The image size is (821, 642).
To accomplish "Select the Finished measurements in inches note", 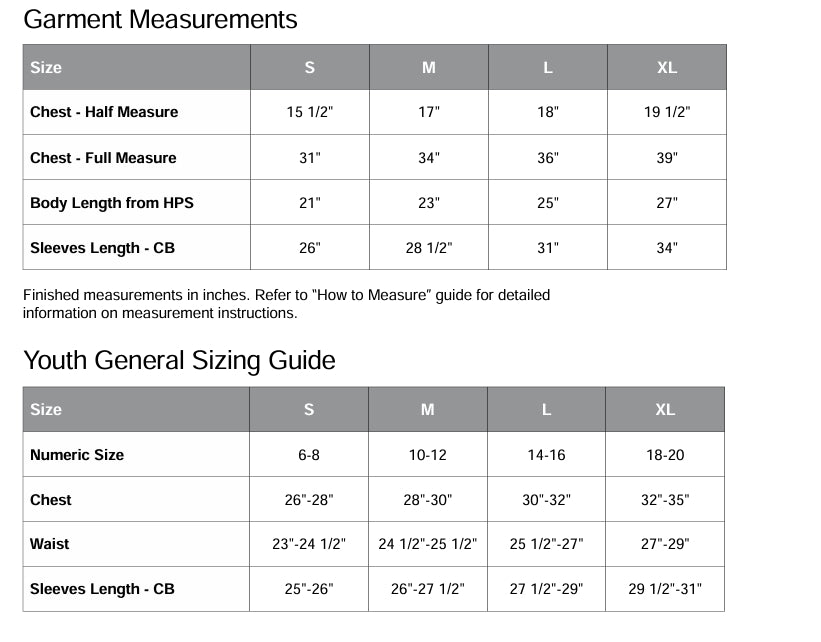I will [x=286, y=304].
